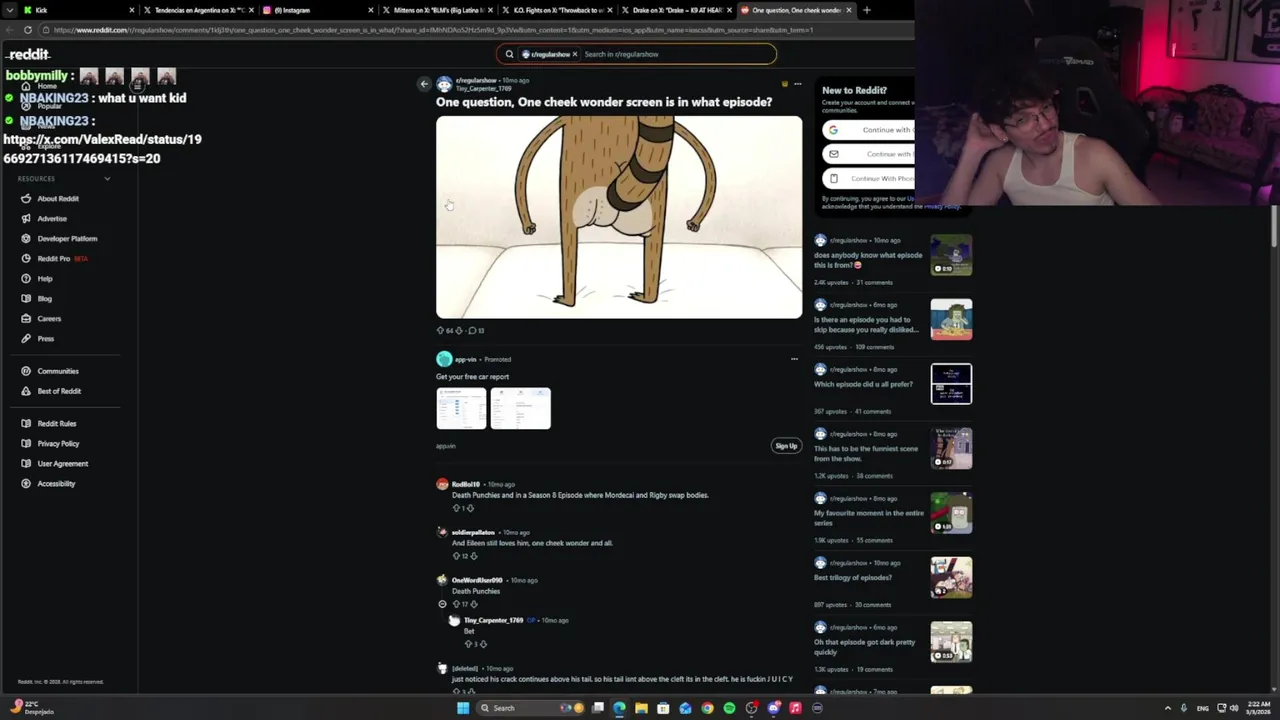The width and height of the screenshot is (1280, 720).
Task: Upvote the One cheek wonder post
Action: click(440, 330)
